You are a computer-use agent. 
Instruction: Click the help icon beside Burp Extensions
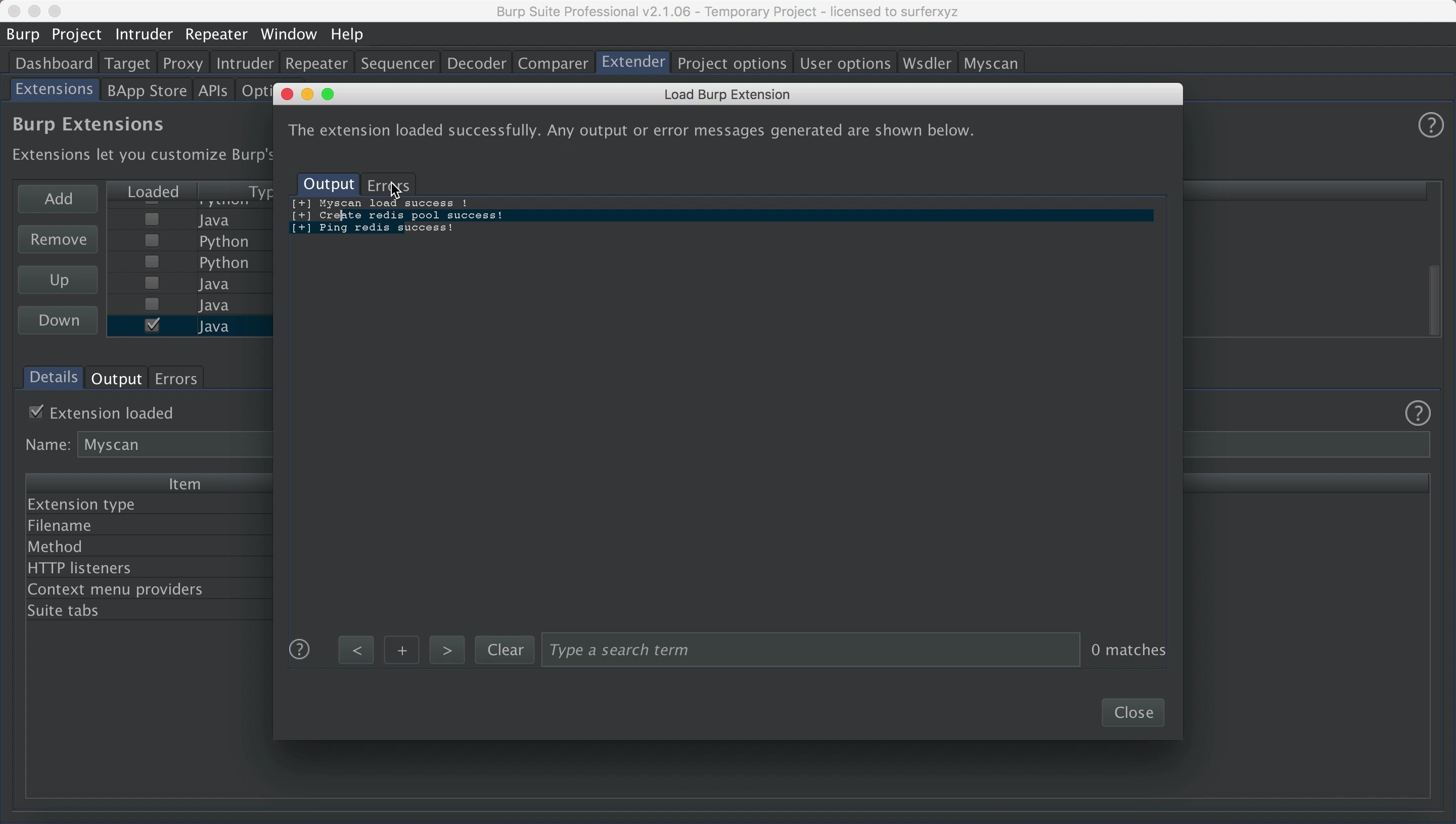(1431, 125)
